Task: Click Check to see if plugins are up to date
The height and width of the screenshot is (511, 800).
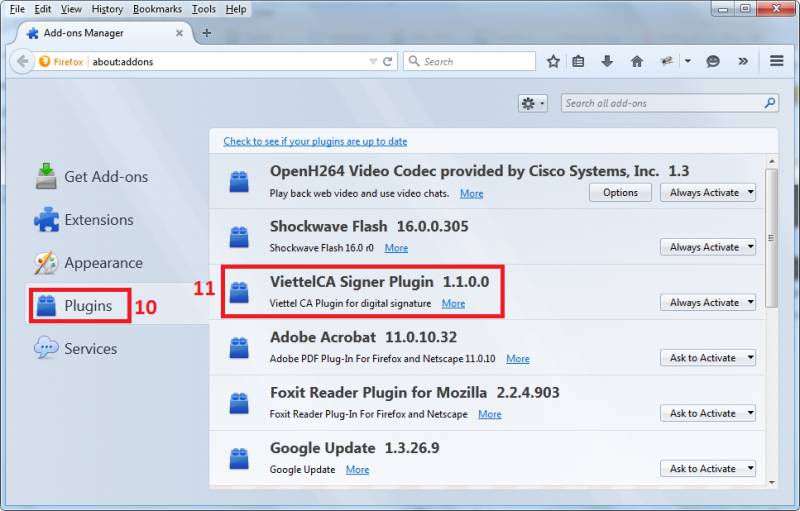Action: pos(315,141)
